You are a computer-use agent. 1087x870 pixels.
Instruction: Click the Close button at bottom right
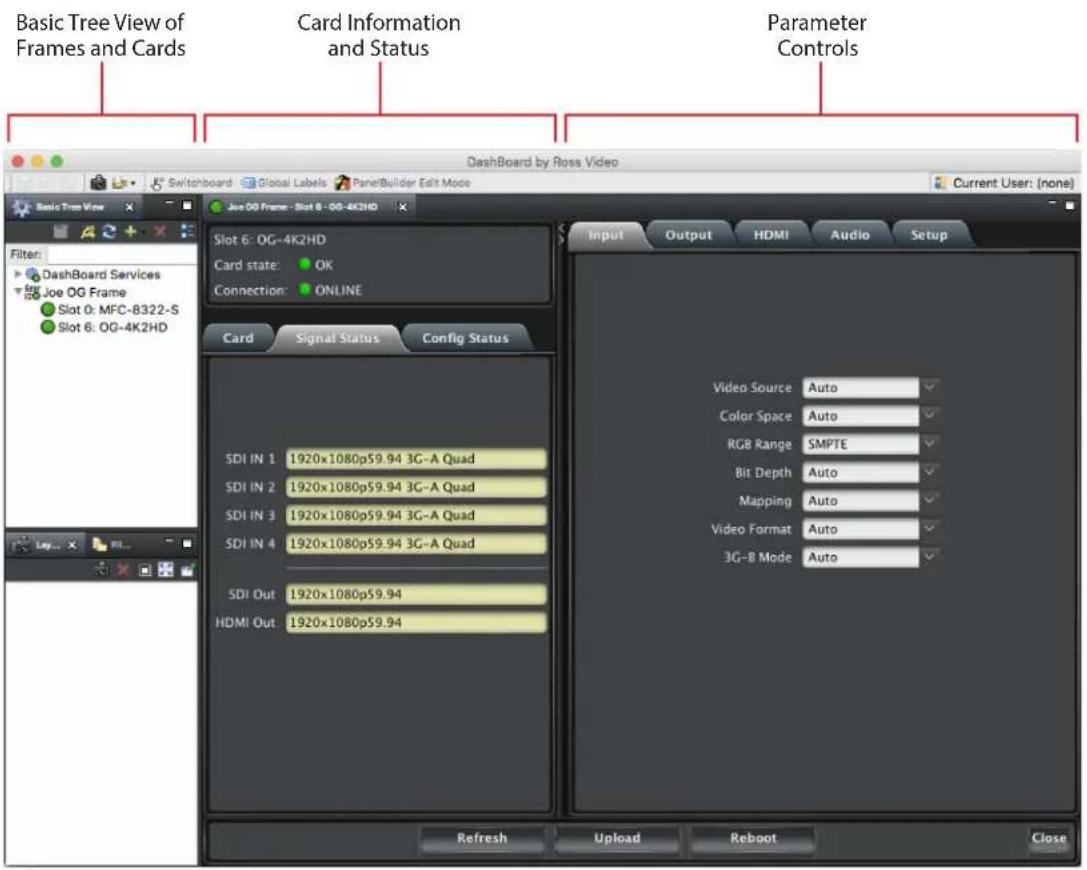click(x=1049, y=838)
